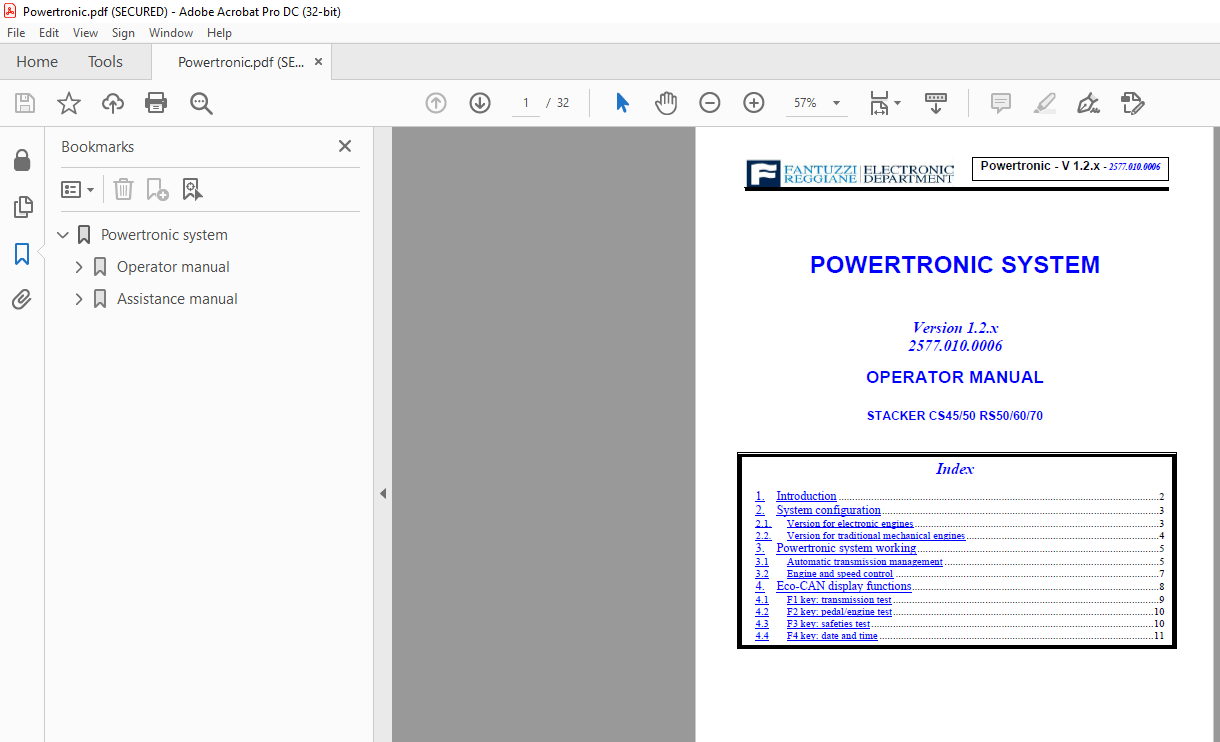Close the Powertronic.pdf tab
The width and height of the screenshot is (1220, 742).
coord(318,62)
